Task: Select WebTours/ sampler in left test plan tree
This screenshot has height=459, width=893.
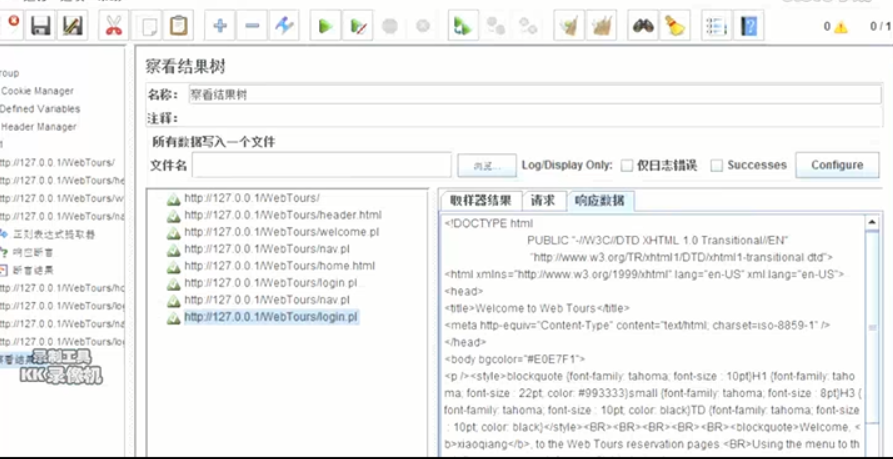Action: pyautogui.click(x=57, y=162)
